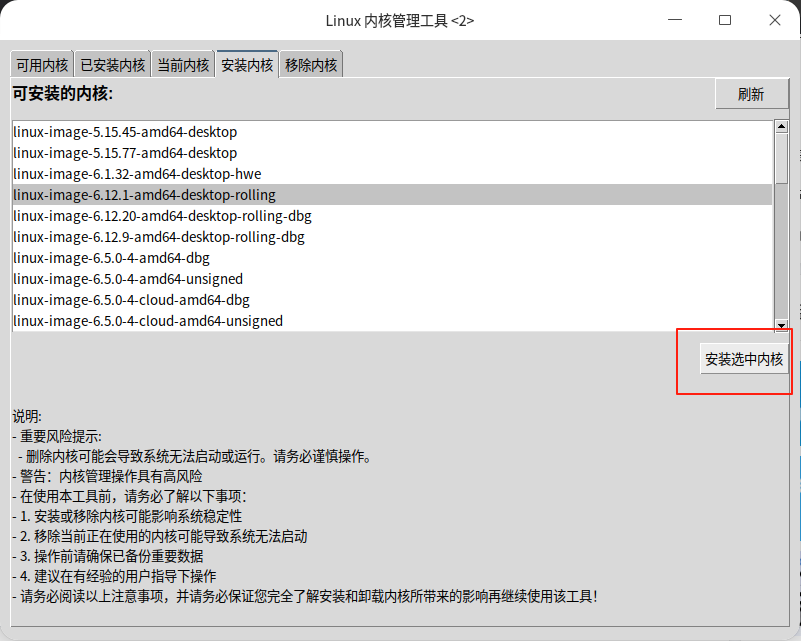The height and width of the screenshot is (641, 801).
Task: Select linux-image-5.15.45-amd64-desktop in the list
Action: [392, 132]
